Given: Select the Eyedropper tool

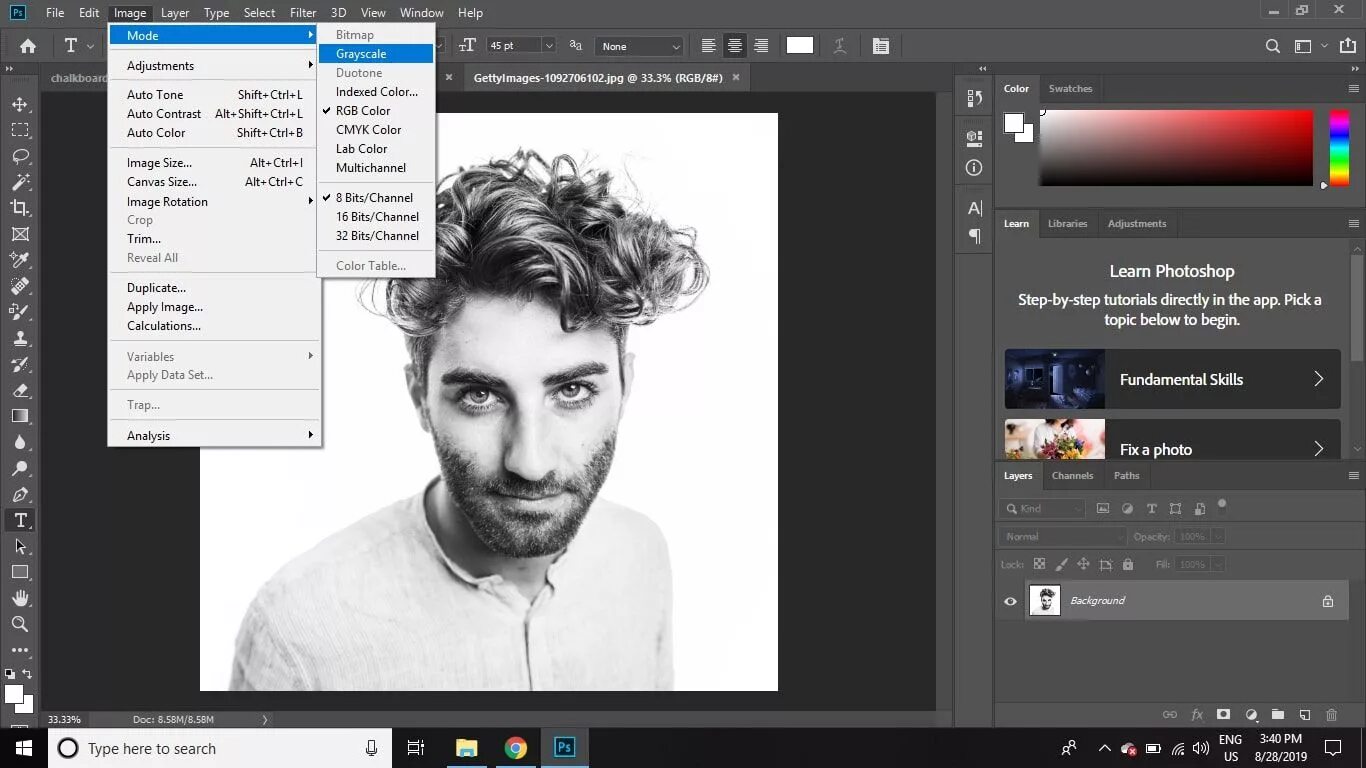Looking at the screenshot, I should [x=20, y=260].
